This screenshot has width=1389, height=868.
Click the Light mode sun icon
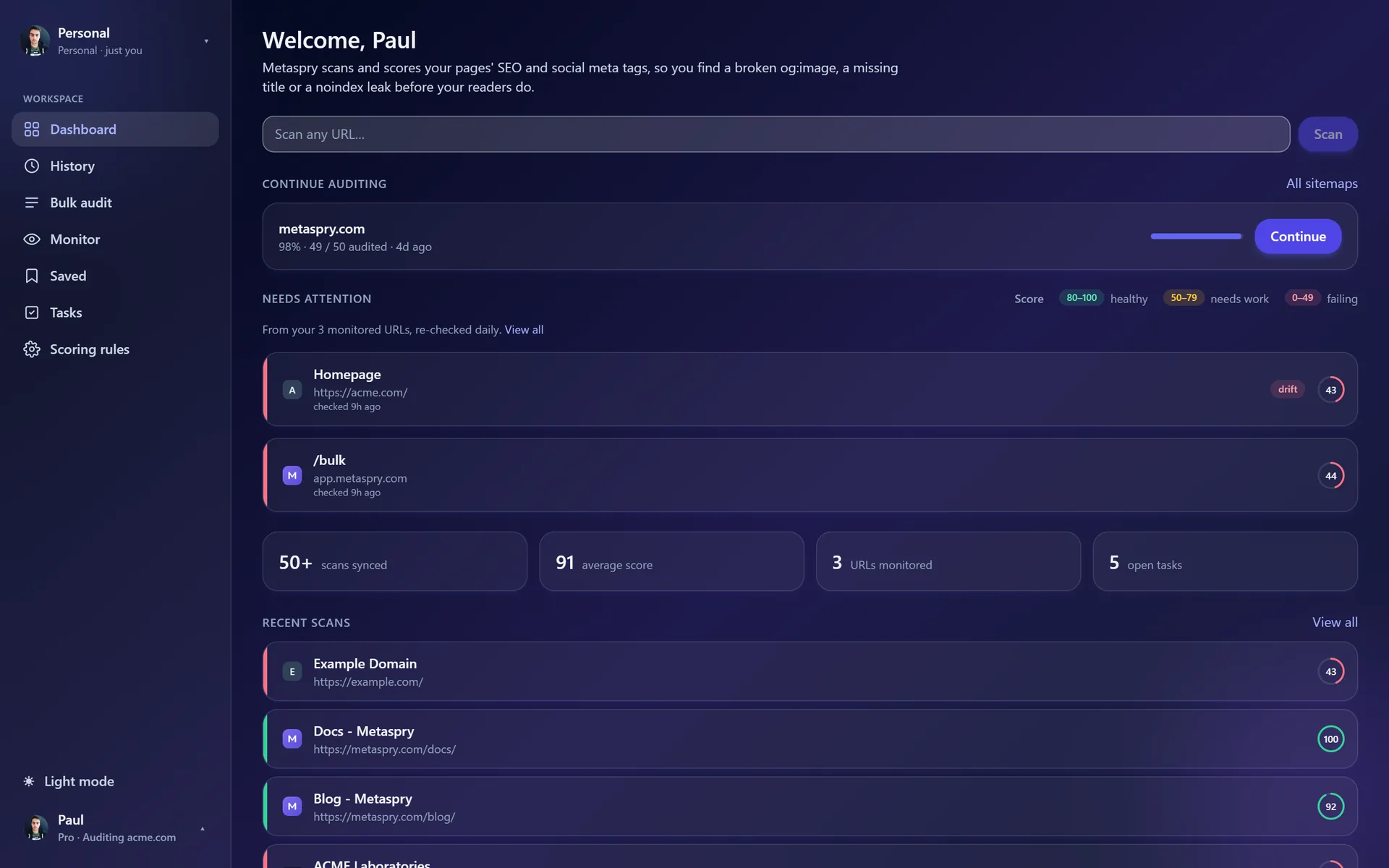pyautogui.click(x=29, y=781)
